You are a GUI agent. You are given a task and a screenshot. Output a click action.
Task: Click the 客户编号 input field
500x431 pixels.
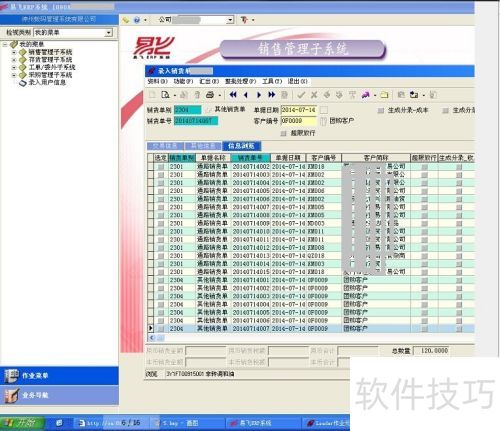pos(298,121)
